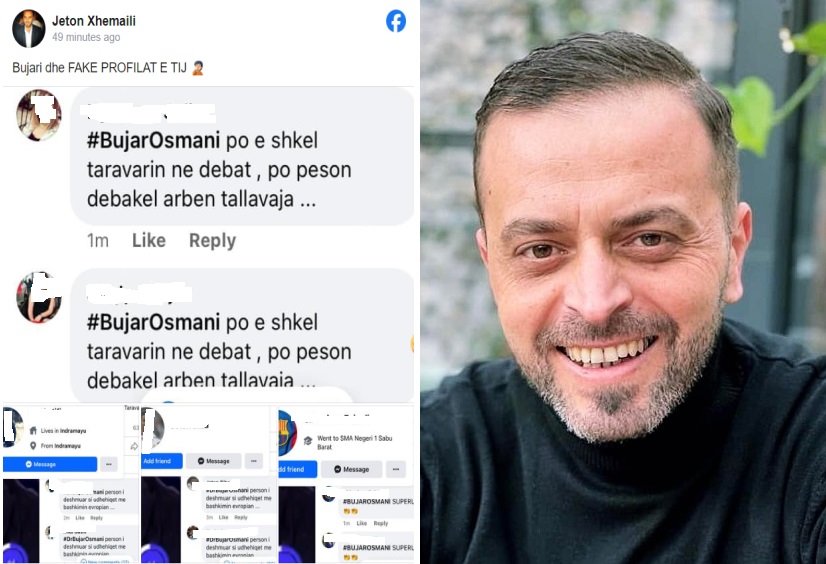Open the Jeton Xhemaili author name link

click(x=94, y=21)
